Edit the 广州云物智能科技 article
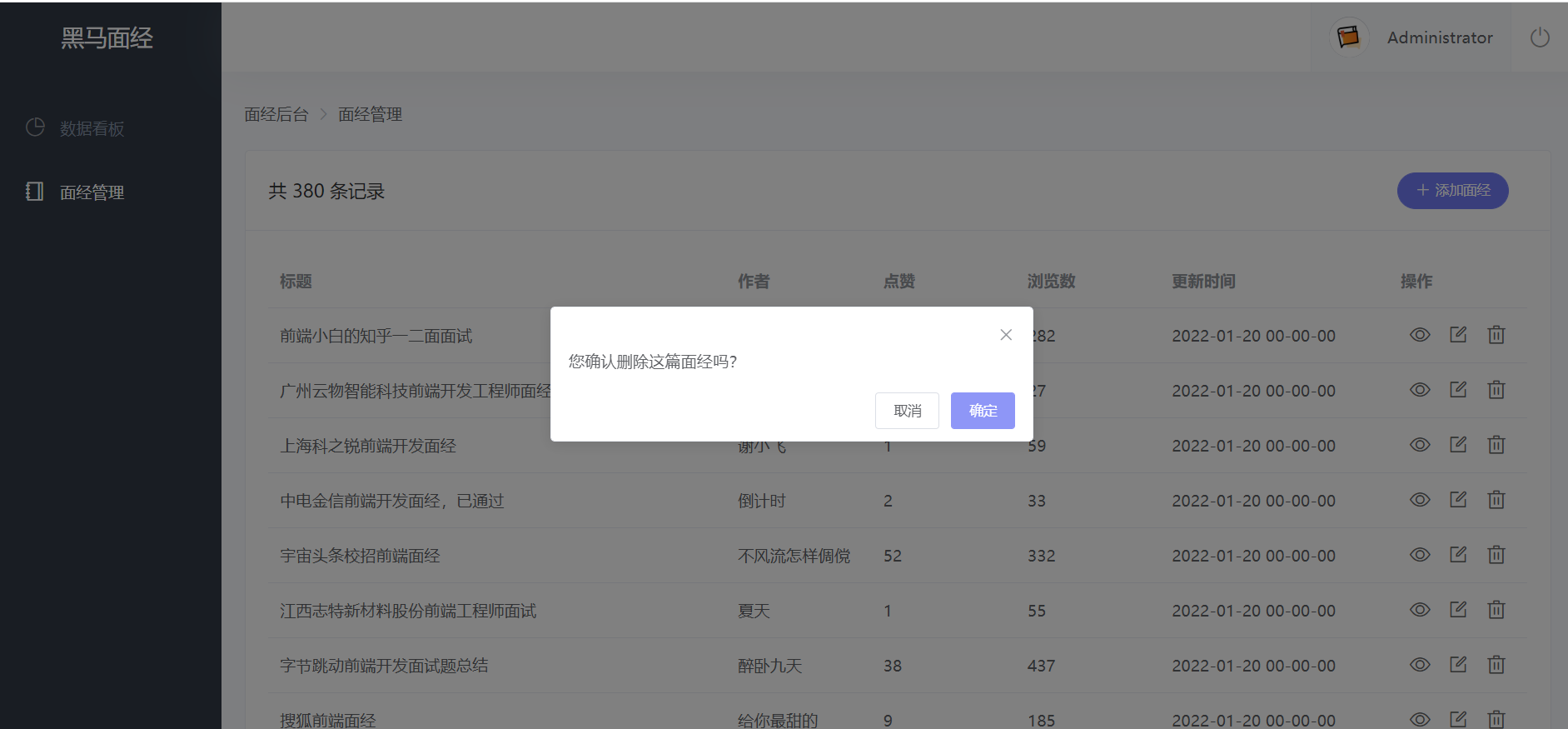 tap(1458, 390)
